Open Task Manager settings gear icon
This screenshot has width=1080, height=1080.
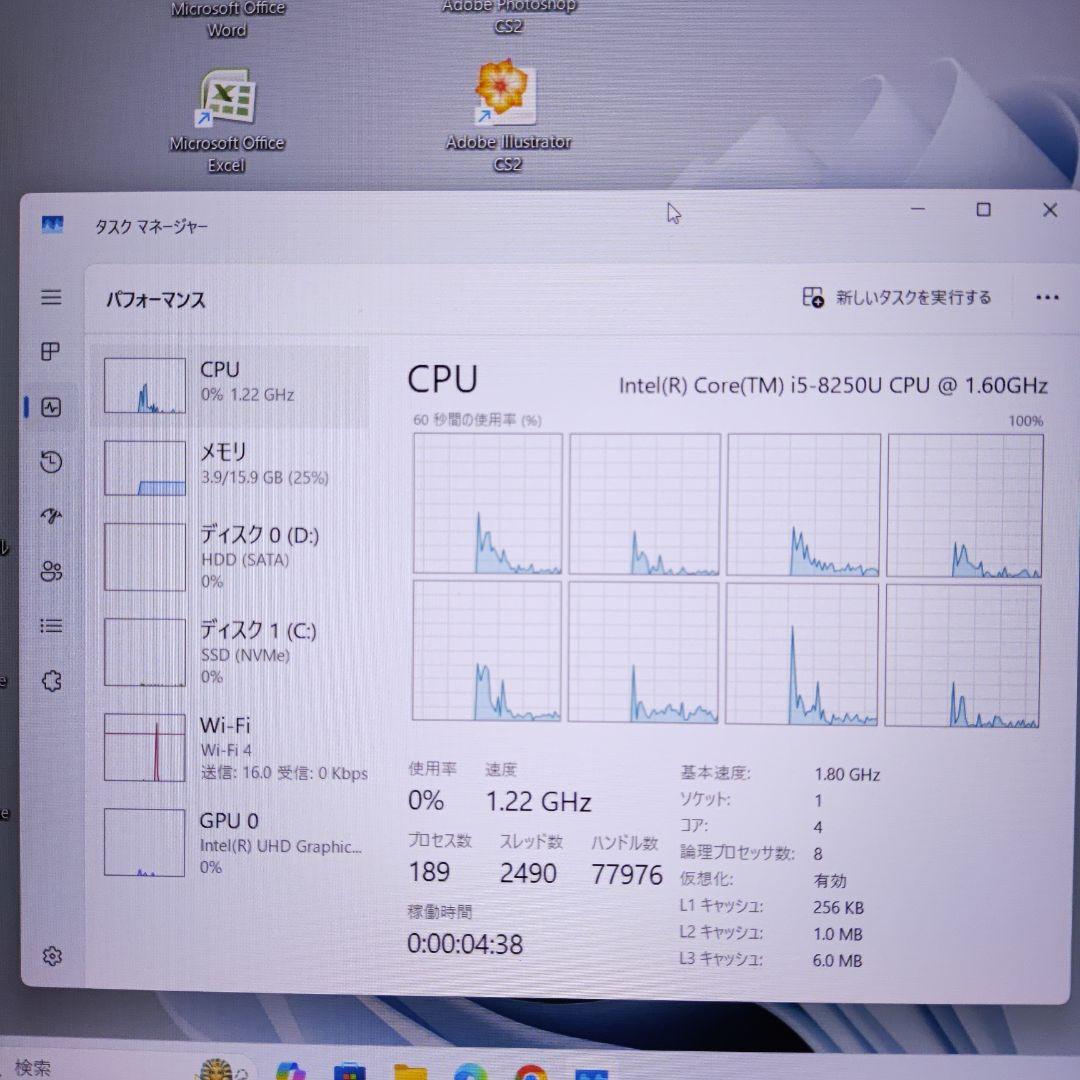[52, 956]
